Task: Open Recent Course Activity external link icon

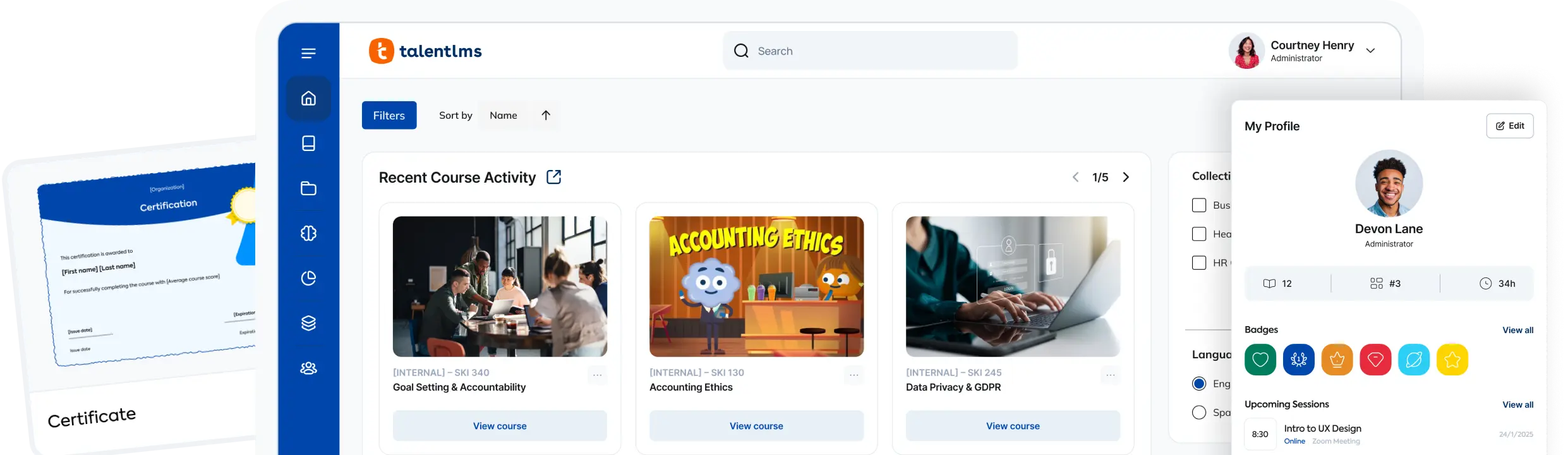Action: click(553, 177)
